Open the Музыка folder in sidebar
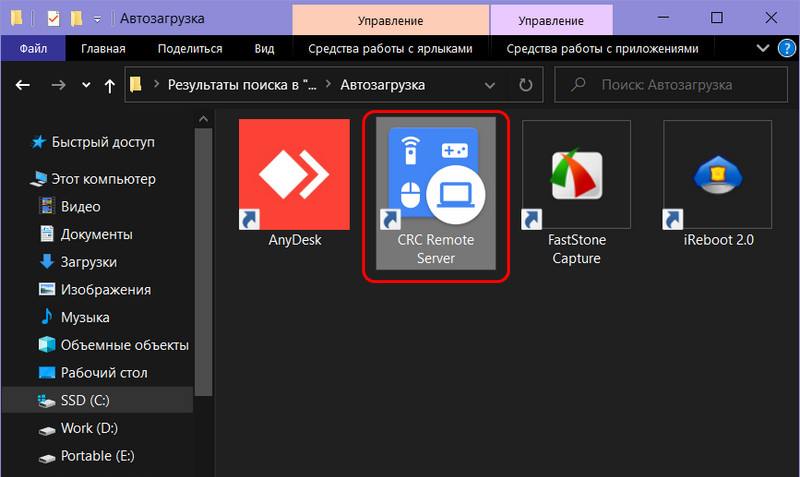800x477 pixels. coord(85,317)
